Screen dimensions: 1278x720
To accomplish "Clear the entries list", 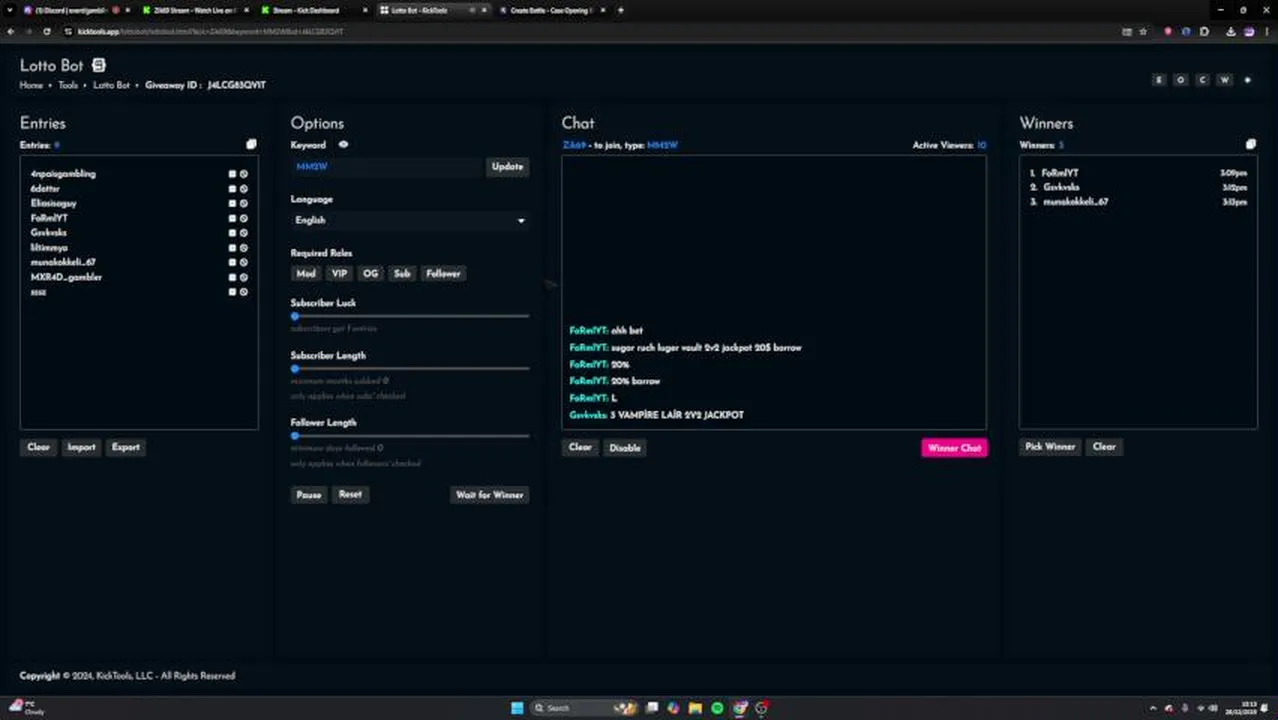I will coord(38,447).
